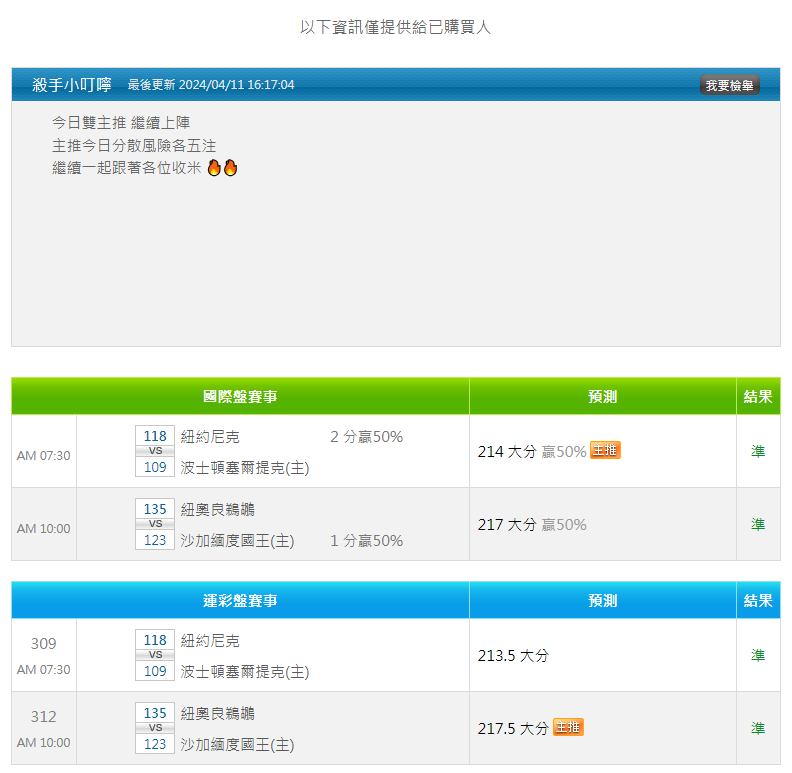Click the second fire emoji icon
The image size is (792, 773).
230,168
